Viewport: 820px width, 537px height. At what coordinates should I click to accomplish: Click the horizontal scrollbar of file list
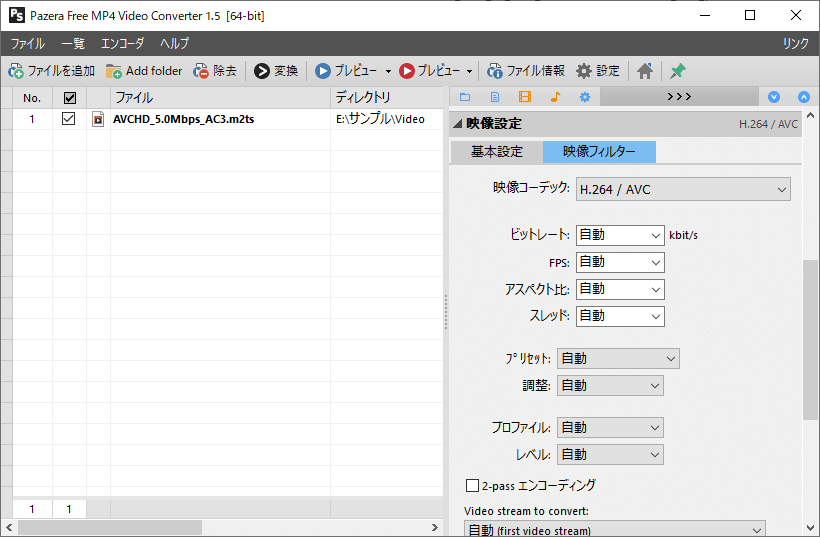point(110,528)
